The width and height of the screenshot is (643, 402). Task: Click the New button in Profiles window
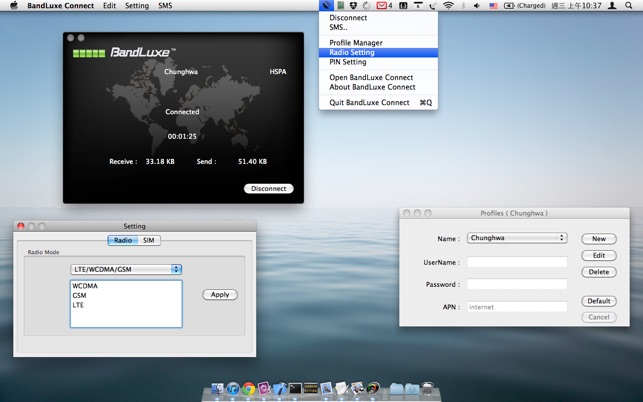point(599,239)
